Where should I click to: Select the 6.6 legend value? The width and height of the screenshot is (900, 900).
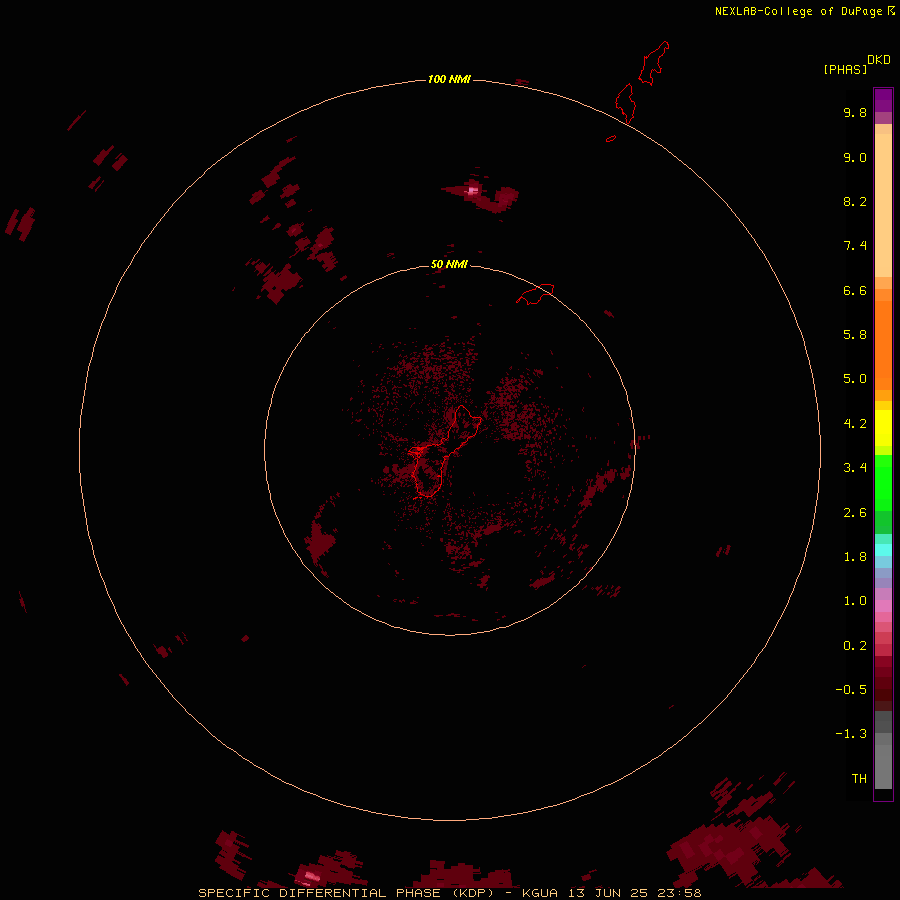tap(855, 290)
